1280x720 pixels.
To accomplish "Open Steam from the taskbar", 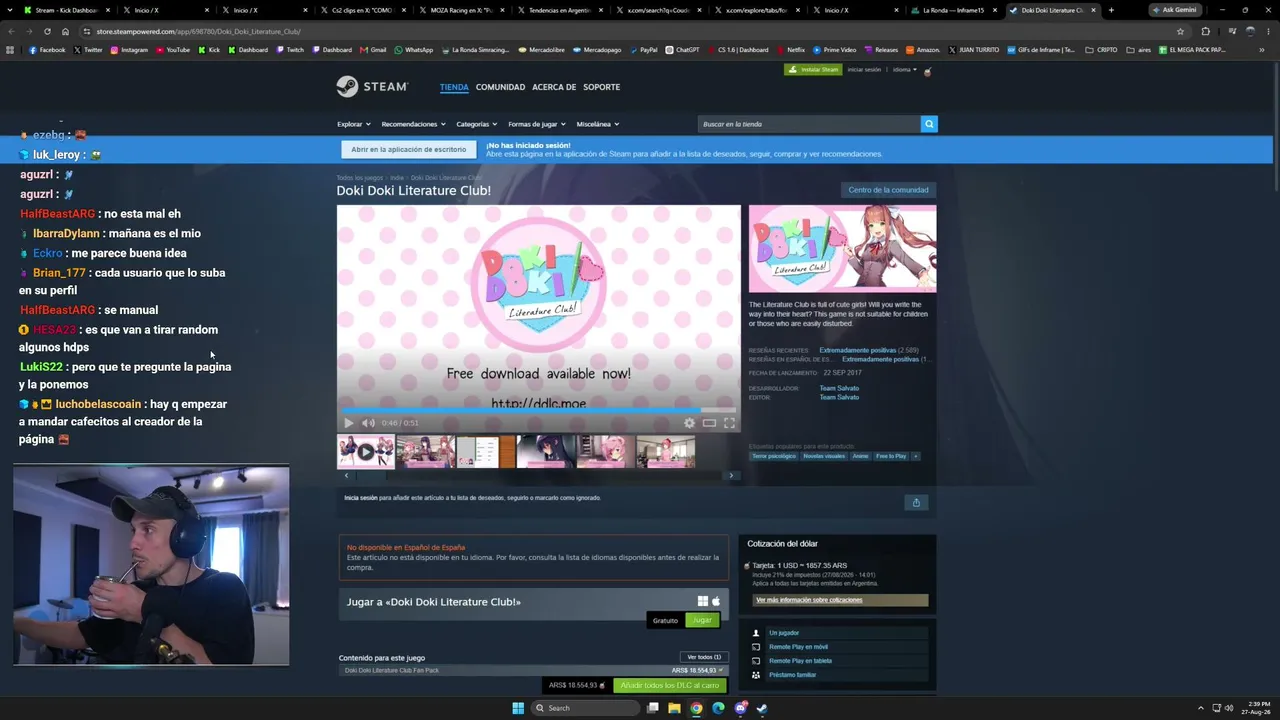I will pyautogui.click(x=762, y=708).
